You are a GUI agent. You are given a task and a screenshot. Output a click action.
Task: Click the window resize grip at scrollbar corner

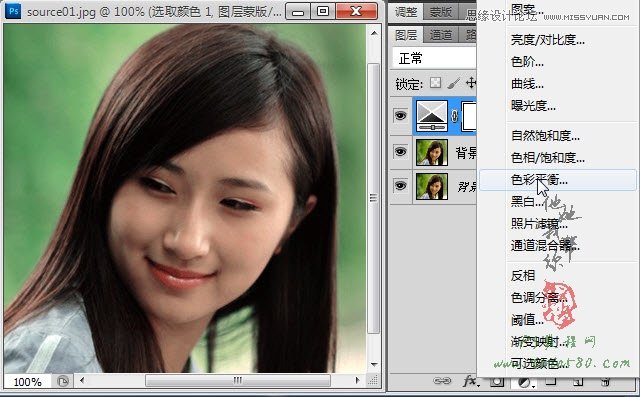point(373,381)
